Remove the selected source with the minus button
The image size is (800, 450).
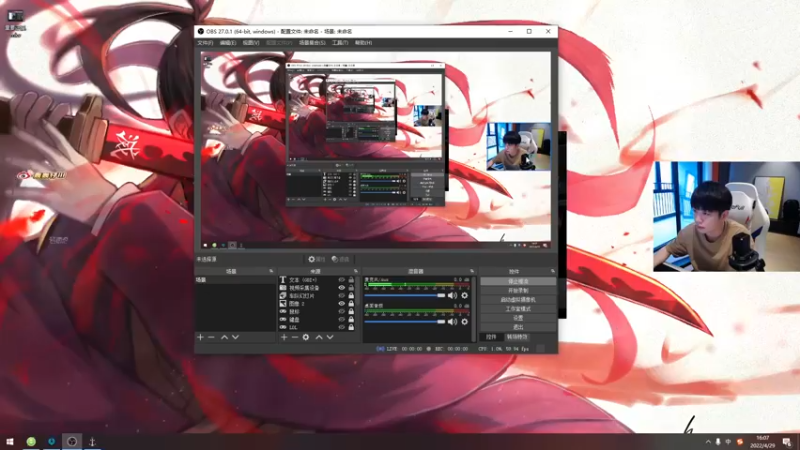coord(294,337)
